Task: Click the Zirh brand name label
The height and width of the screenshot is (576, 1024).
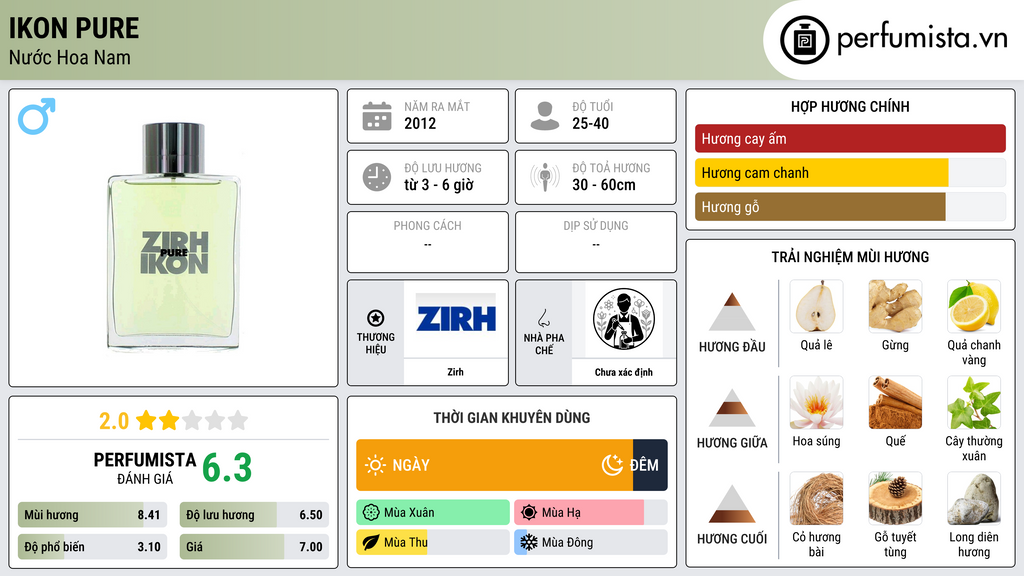Action: tap(455, 372)
